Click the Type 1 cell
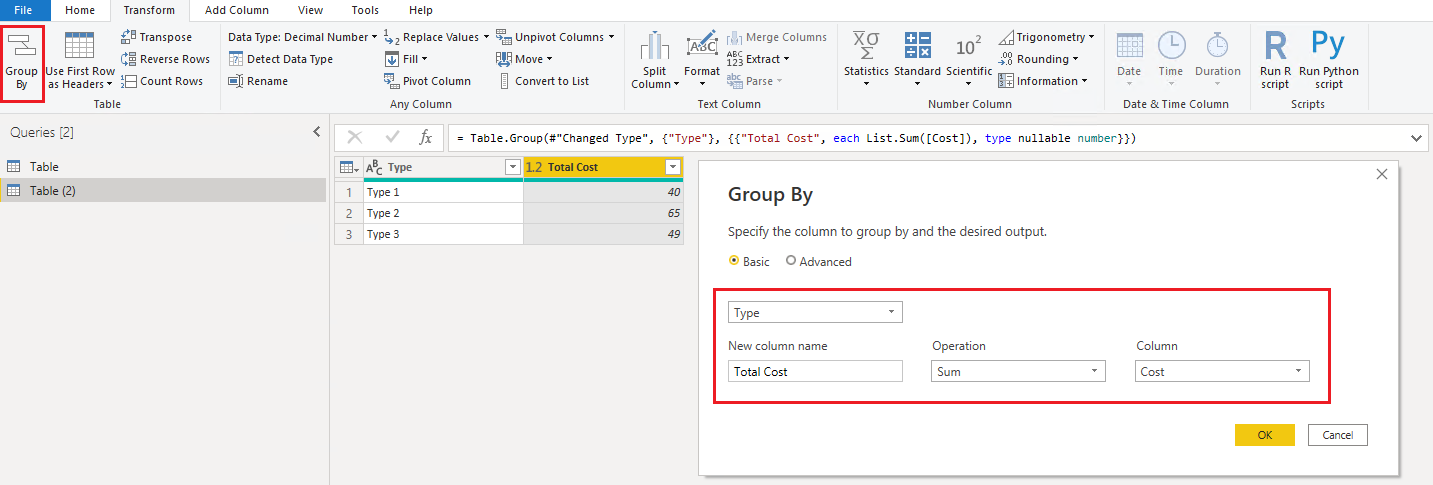The width and height of the screenshot is (1433, 485). pyautogui.click(x=443, y=192)
